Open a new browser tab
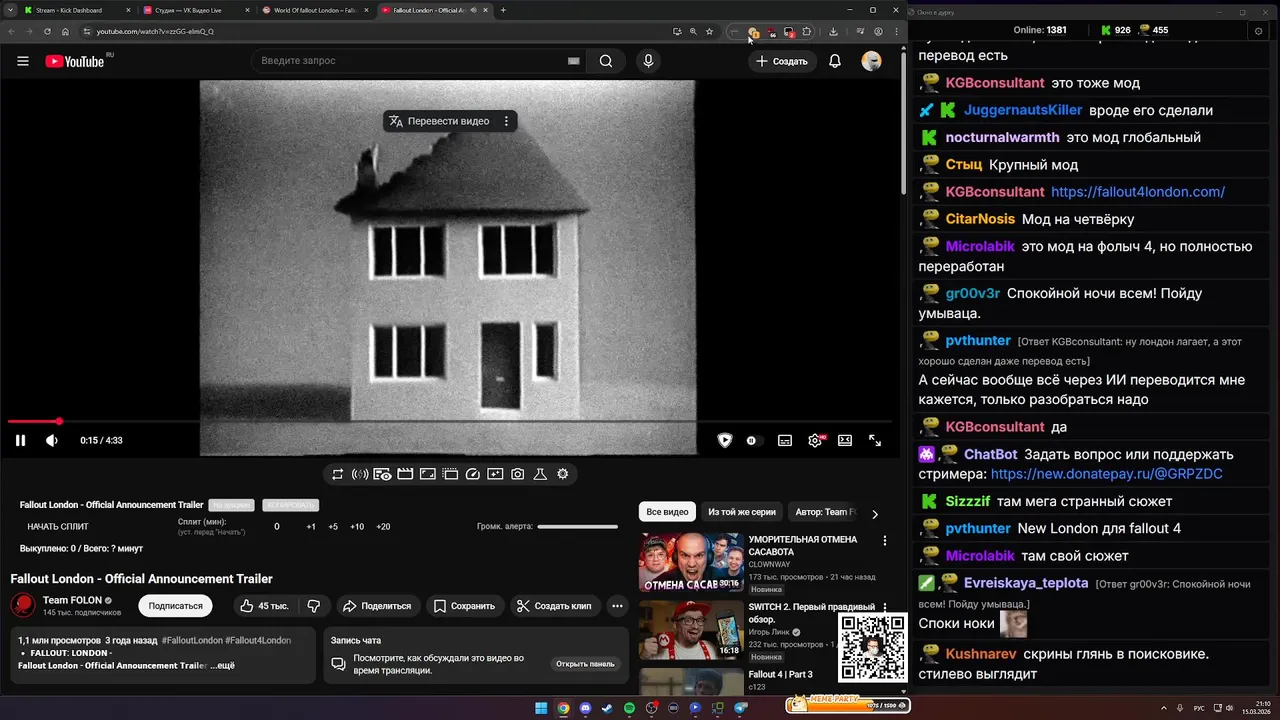Image resolution: width=1280 pixels, height=720 pixels. [x=503, y=10]
